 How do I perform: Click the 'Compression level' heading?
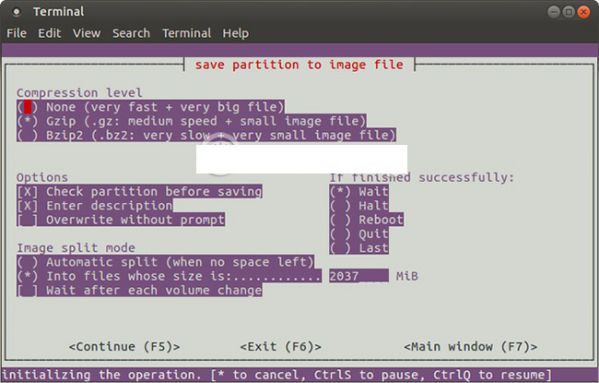(79, 93)
